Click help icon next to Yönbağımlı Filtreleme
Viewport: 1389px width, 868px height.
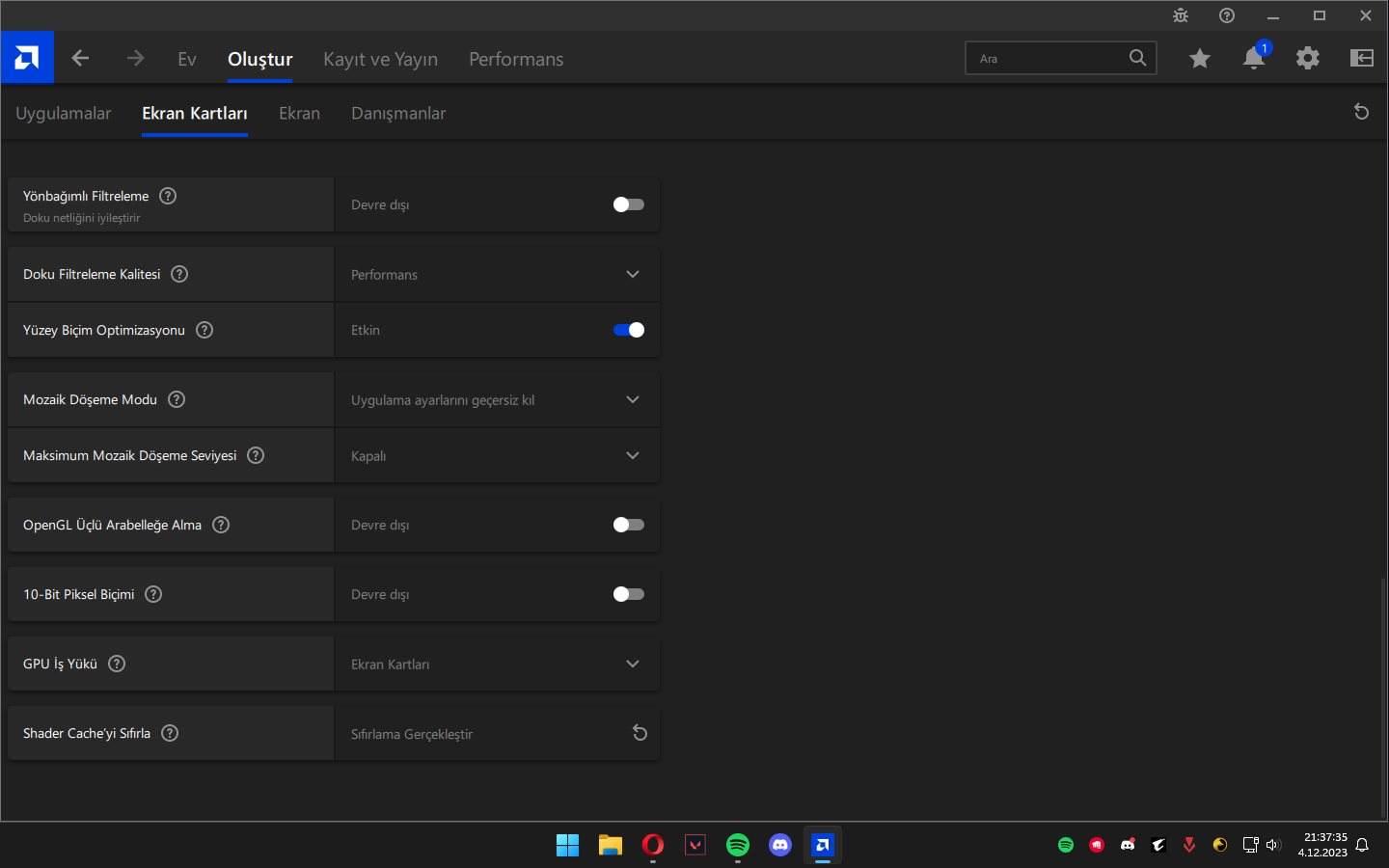click(168, 196)
